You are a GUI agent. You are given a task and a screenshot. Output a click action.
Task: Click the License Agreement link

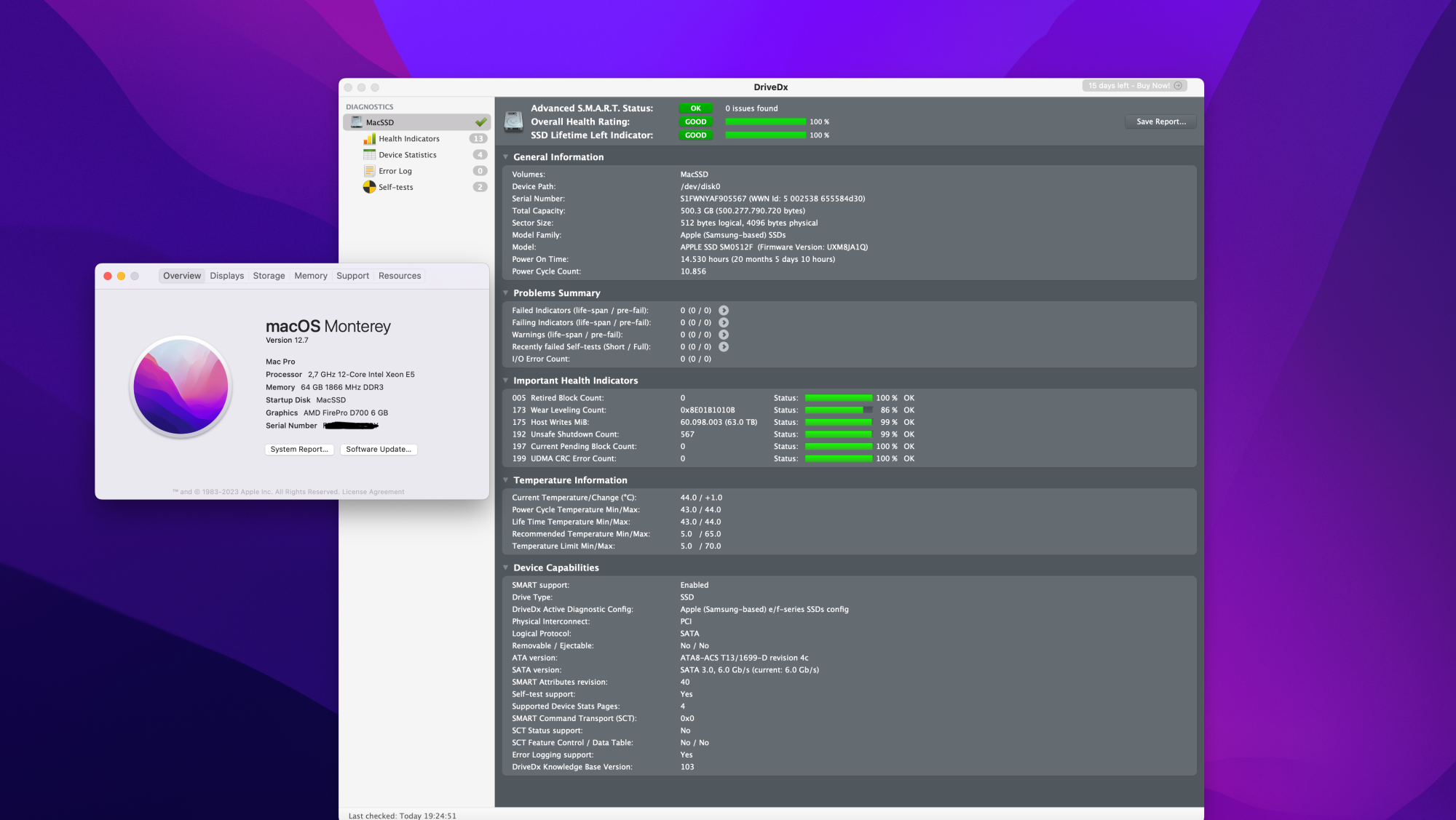pos(373,492)
